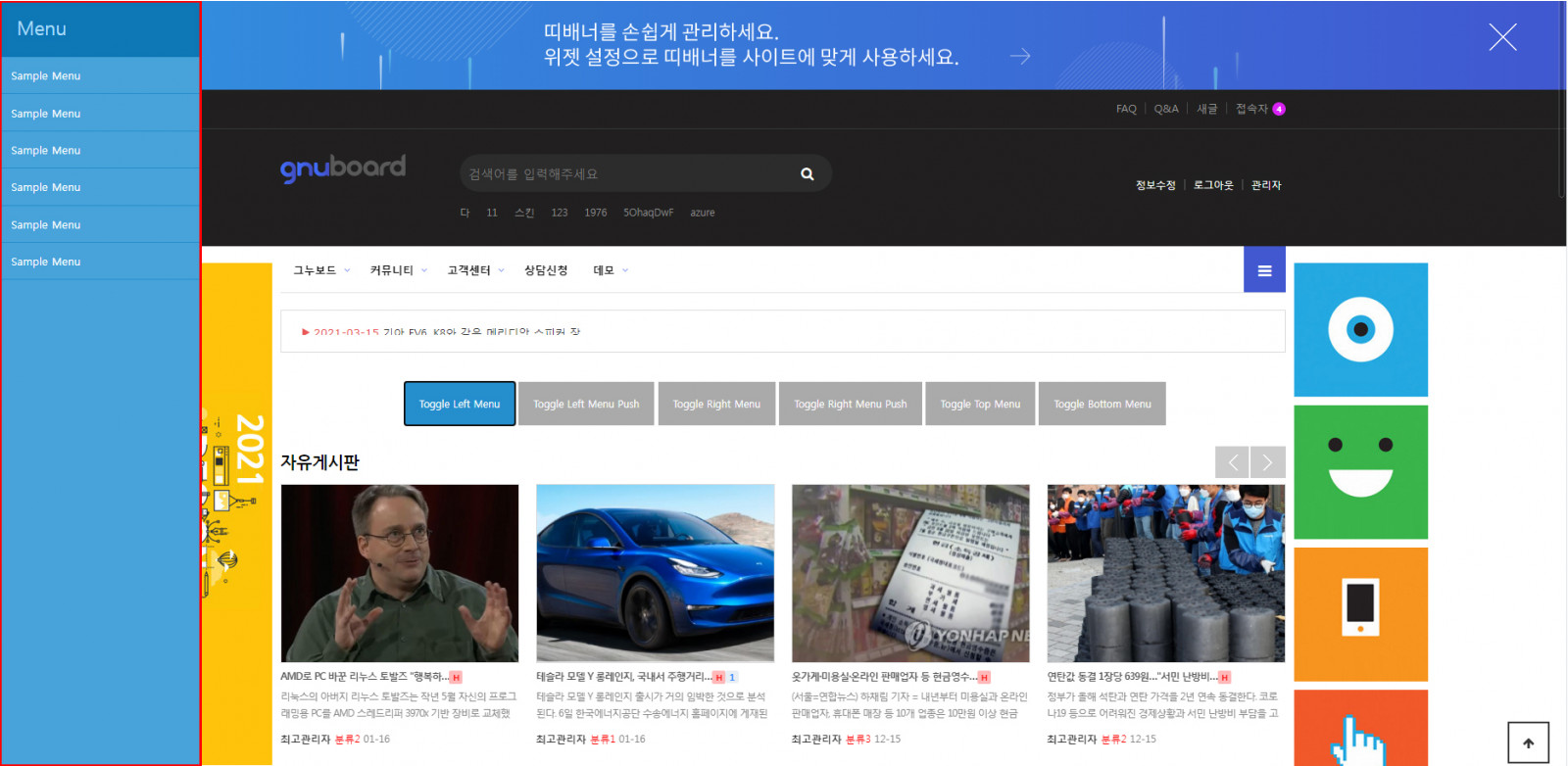Screen dimensions: 1568x766
Task: Click the search magnifier icon
Action: click(x=807, y=174)
